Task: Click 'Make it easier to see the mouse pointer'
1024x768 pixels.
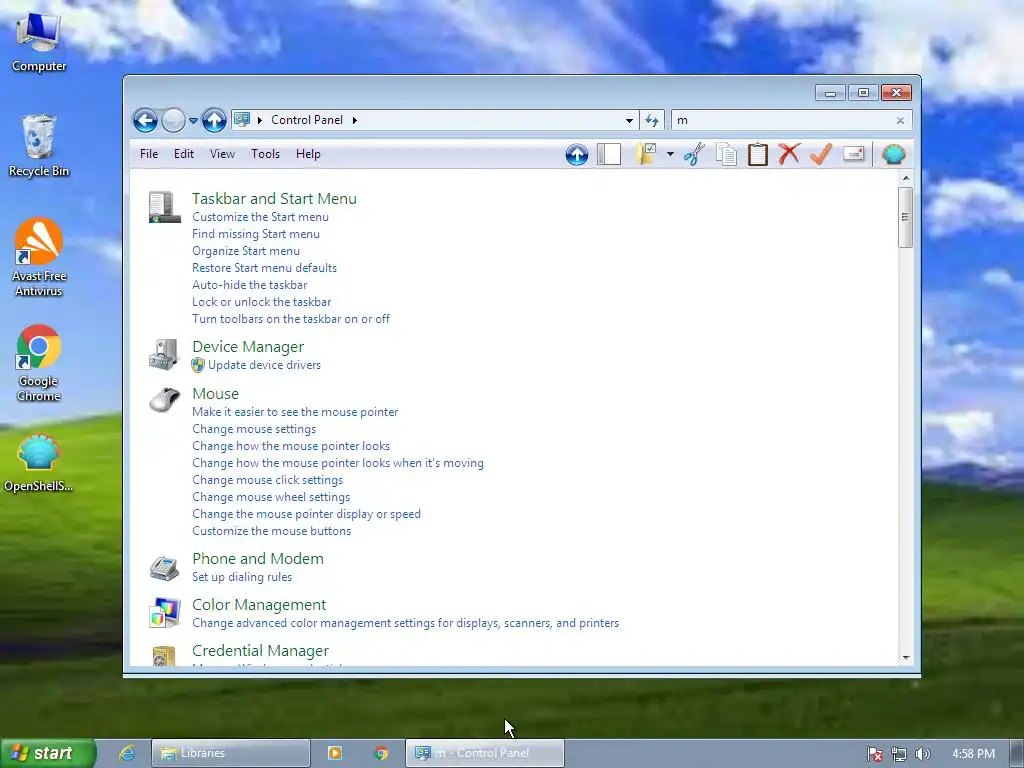Action: (295, 412)
